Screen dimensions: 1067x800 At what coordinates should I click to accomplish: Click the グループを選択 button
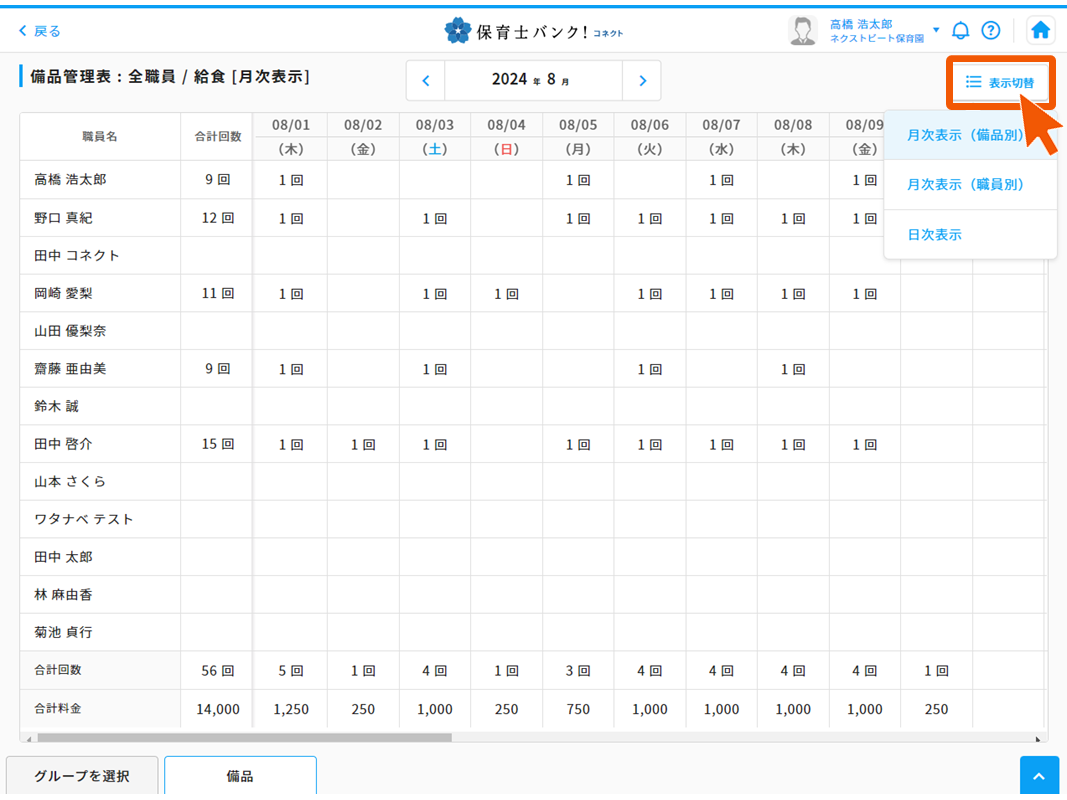point(83,776)
